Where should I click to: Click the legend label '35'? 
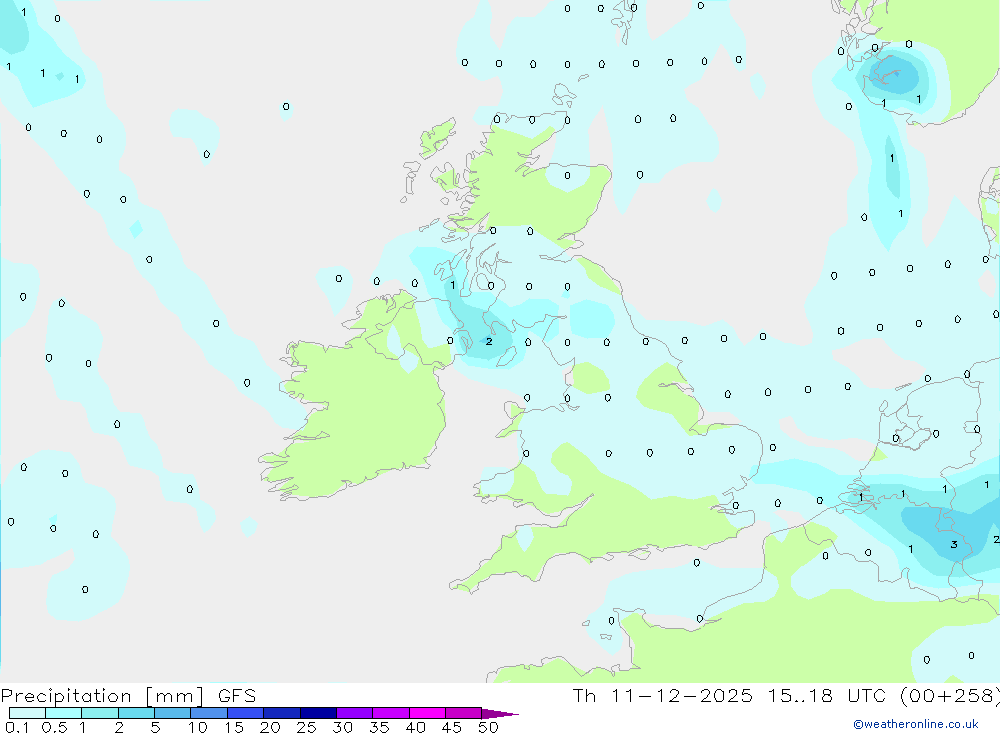(x=379, y=727)
